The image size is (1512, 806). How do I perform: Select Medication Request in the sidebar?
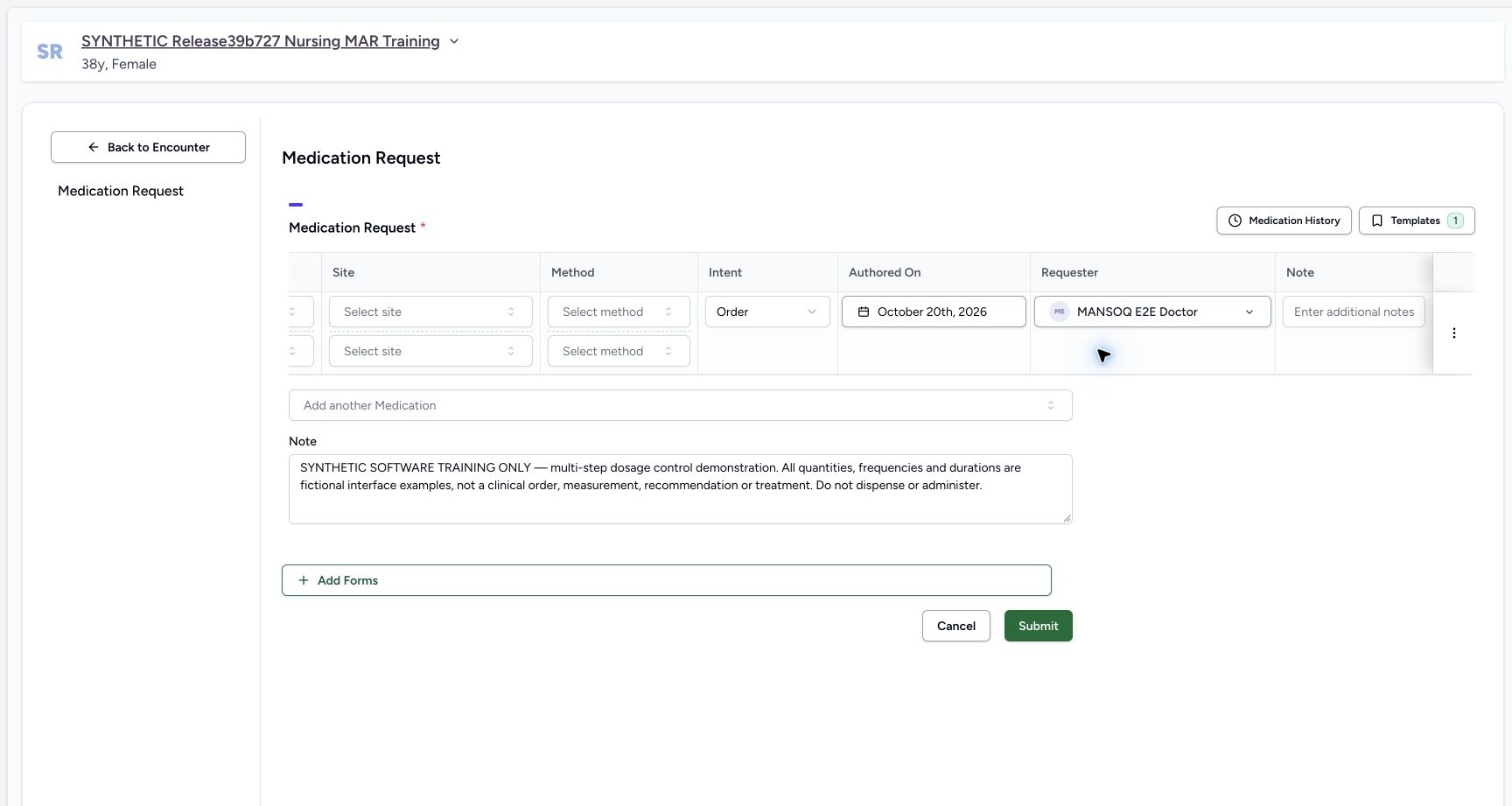(121, 191)
